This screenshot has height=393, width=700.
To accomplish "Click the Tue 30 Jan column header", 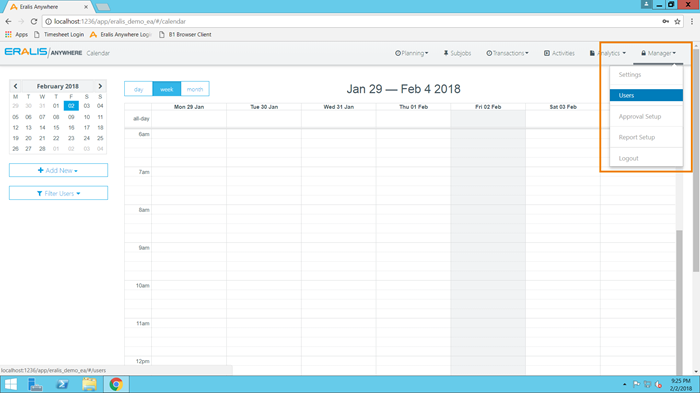I will (x=264, y=107).
